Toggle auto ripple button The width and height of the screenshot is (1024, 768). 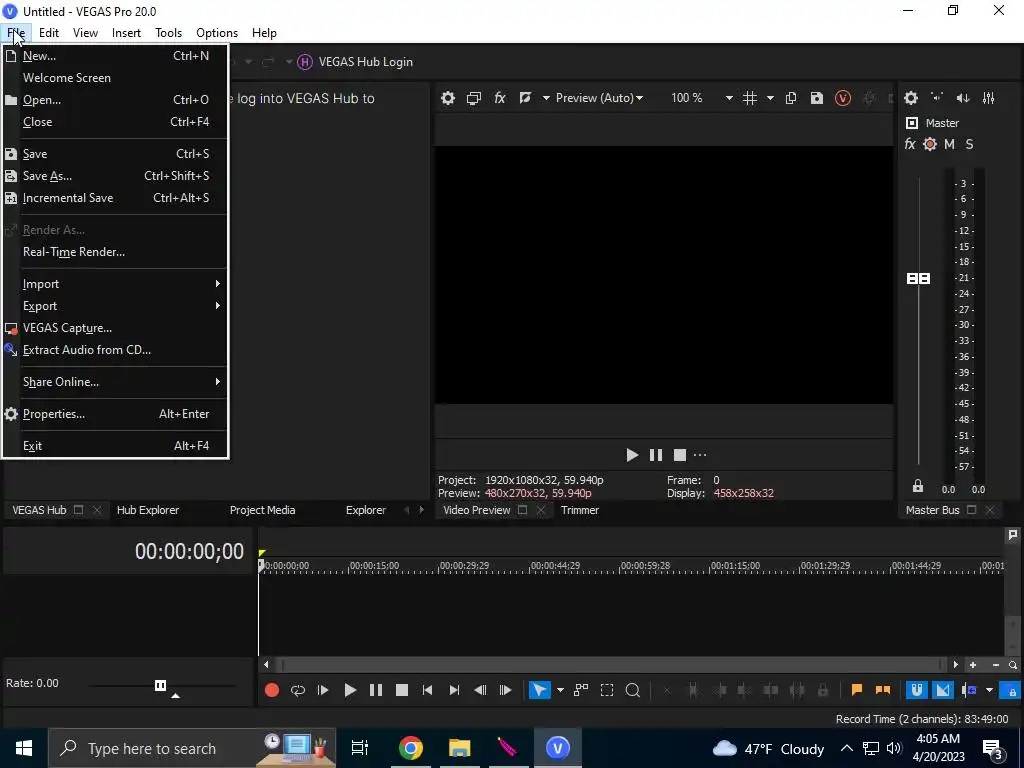[969, 690]
